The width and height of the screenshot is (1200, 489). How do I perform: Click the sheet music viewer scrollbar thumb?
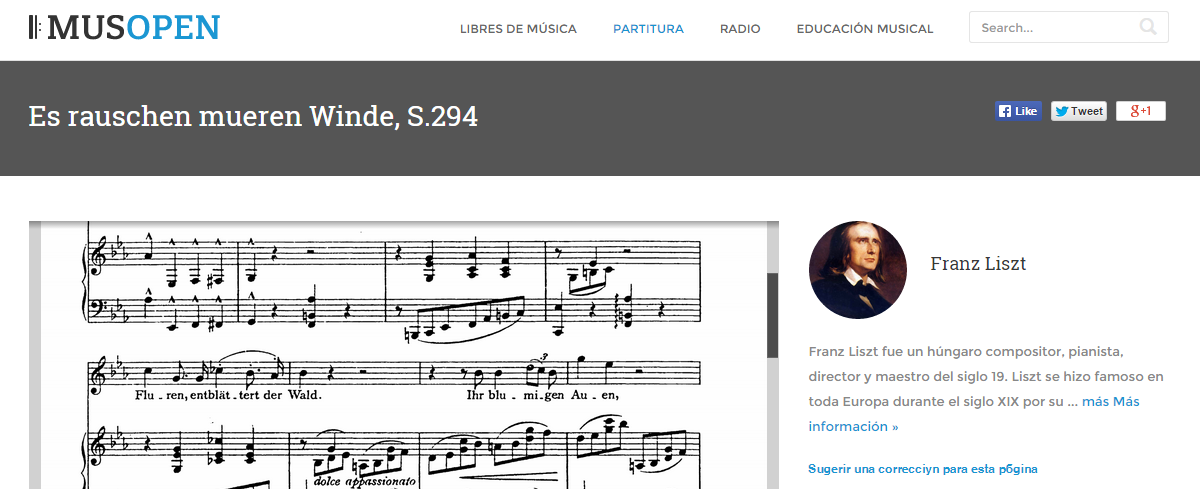click(772, 315)
